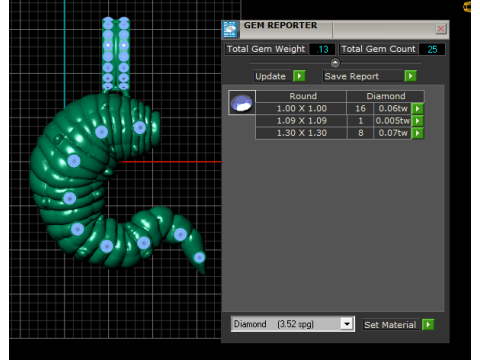The height and width of the screenshot is (360, 480).
Task: Click the green arrow next to Update
Action: 299,76
